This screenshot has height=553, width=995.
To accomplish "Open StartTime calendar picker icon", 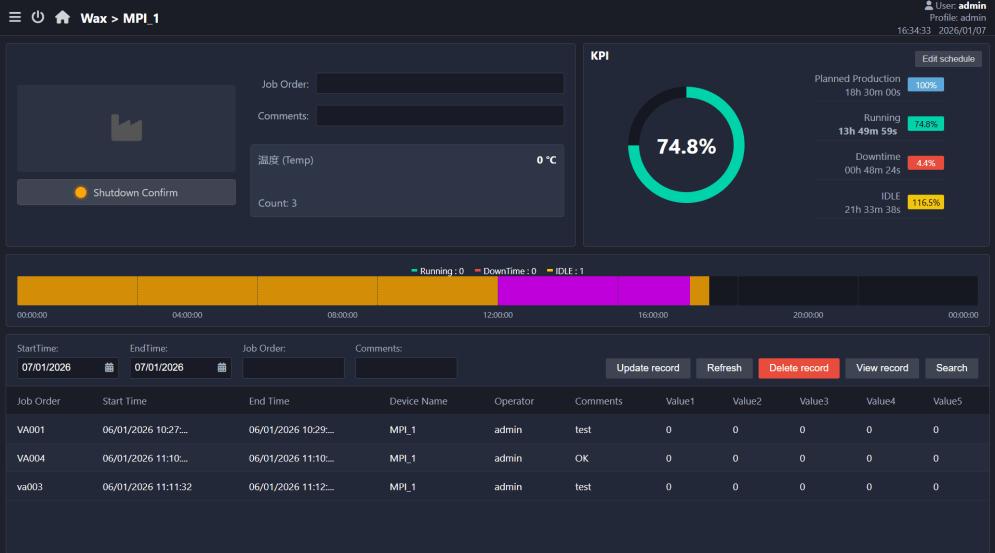I will pyautogui.click(x=109, y=368).
